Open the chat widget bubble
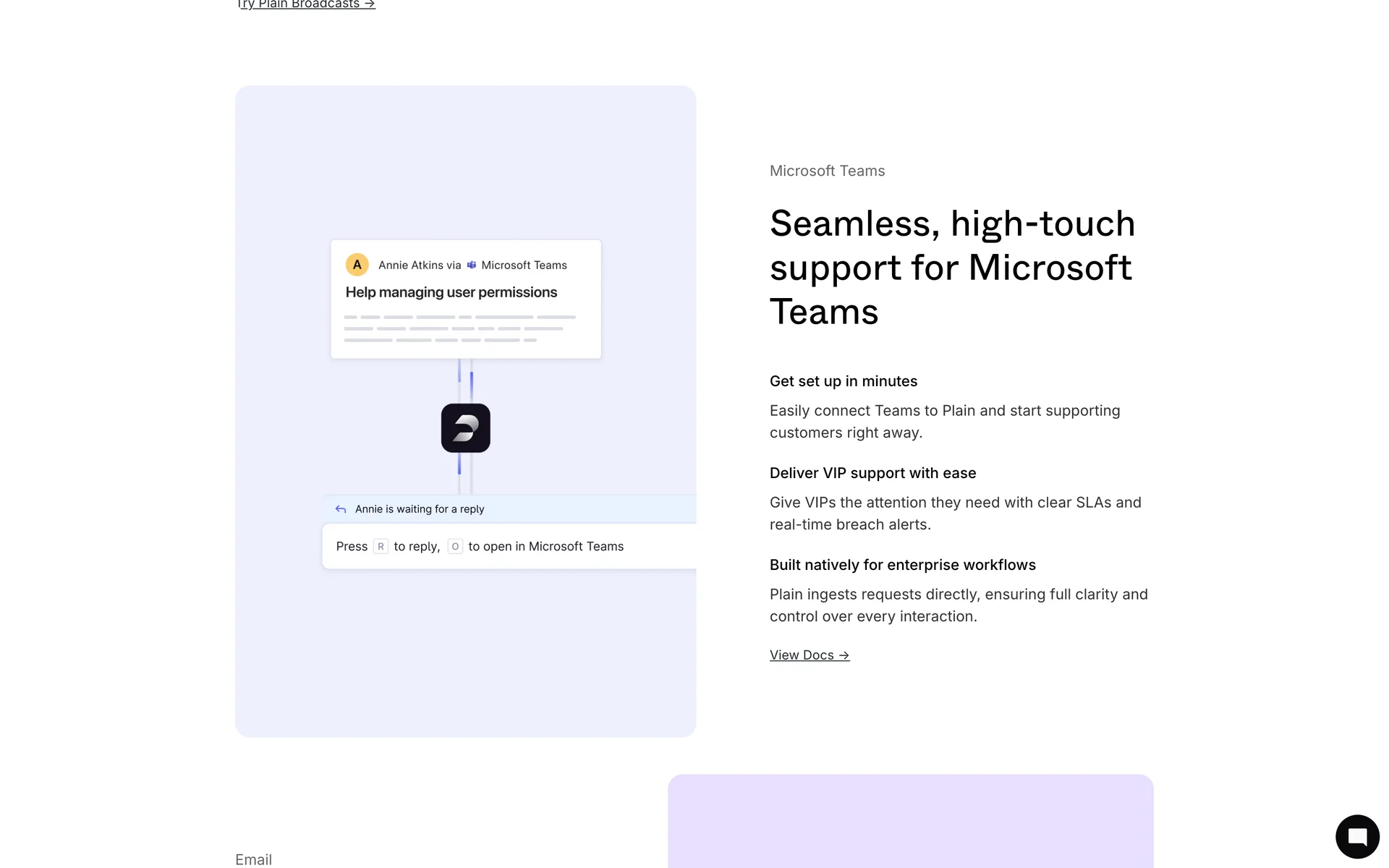1389x868 pixels. [x=1357, y=836]
